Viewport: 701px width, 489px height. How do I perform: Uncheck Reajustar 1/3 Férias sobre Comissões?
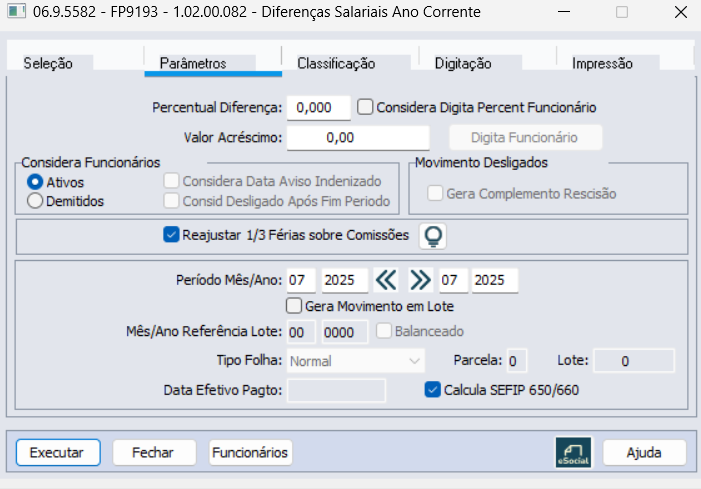[x=171, y=235]
